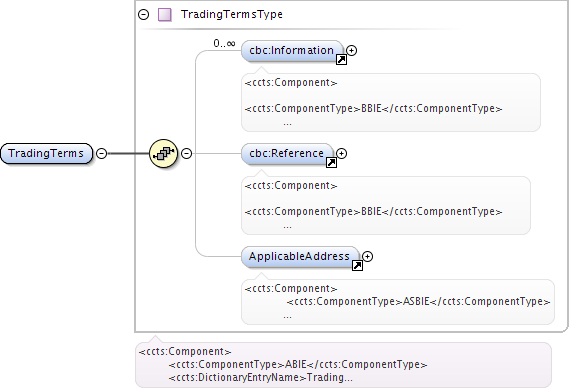
Task: Select the ApplicableAddress element
Action: (300, 257)
